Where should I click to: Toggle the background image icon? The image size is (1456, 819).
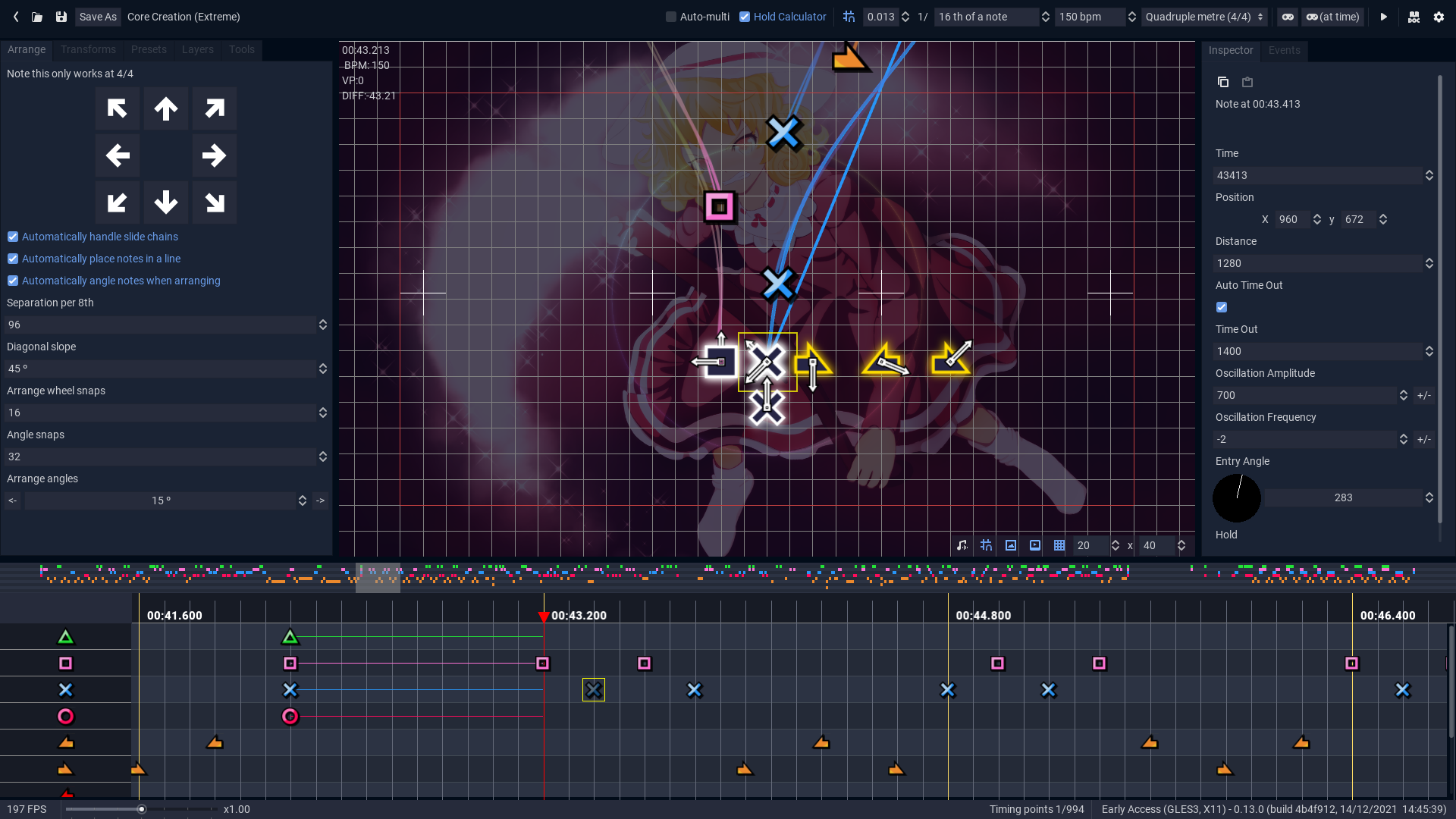click(1011, 545)
